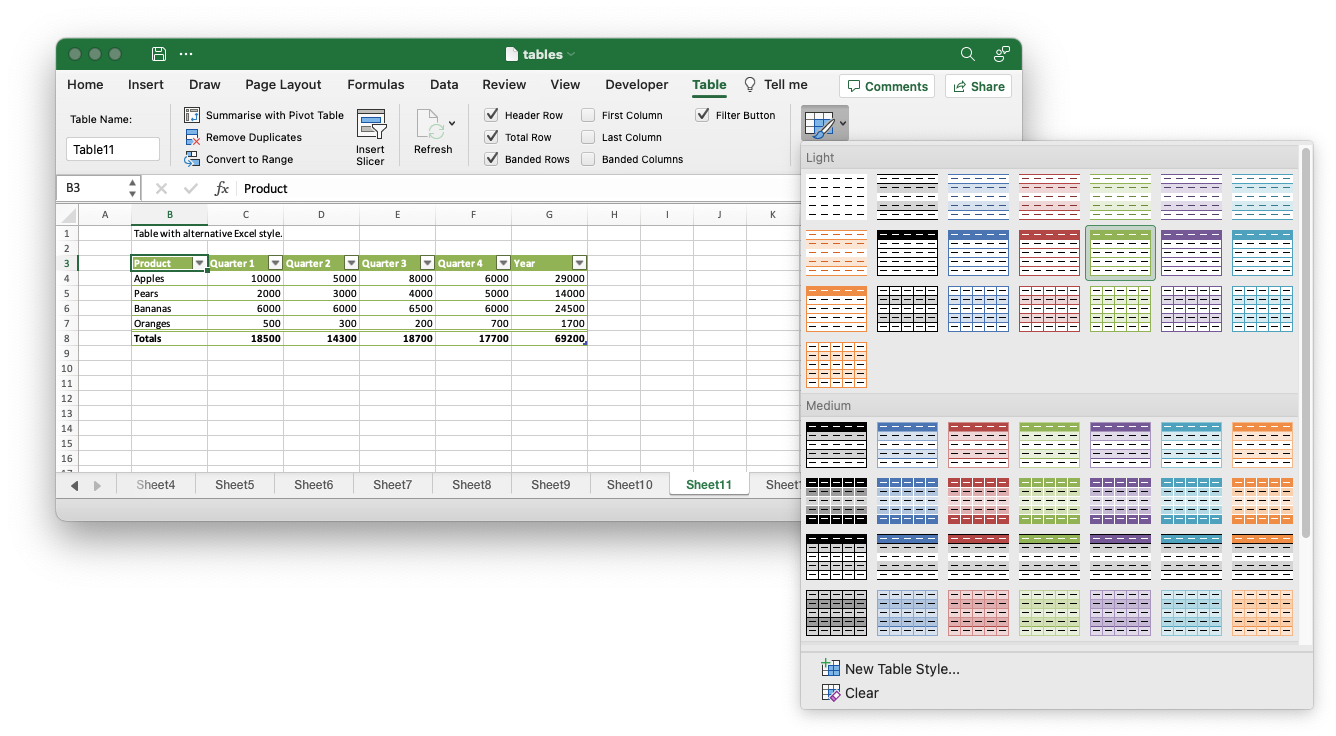Open the Page Layout tab

[x=283, y=85]
